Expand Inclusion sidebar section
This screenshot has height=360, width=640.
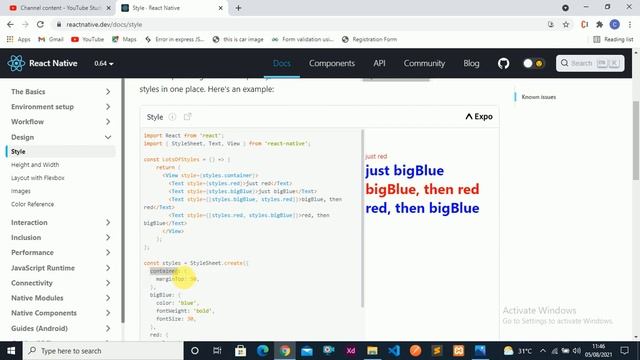coord(61,238)
